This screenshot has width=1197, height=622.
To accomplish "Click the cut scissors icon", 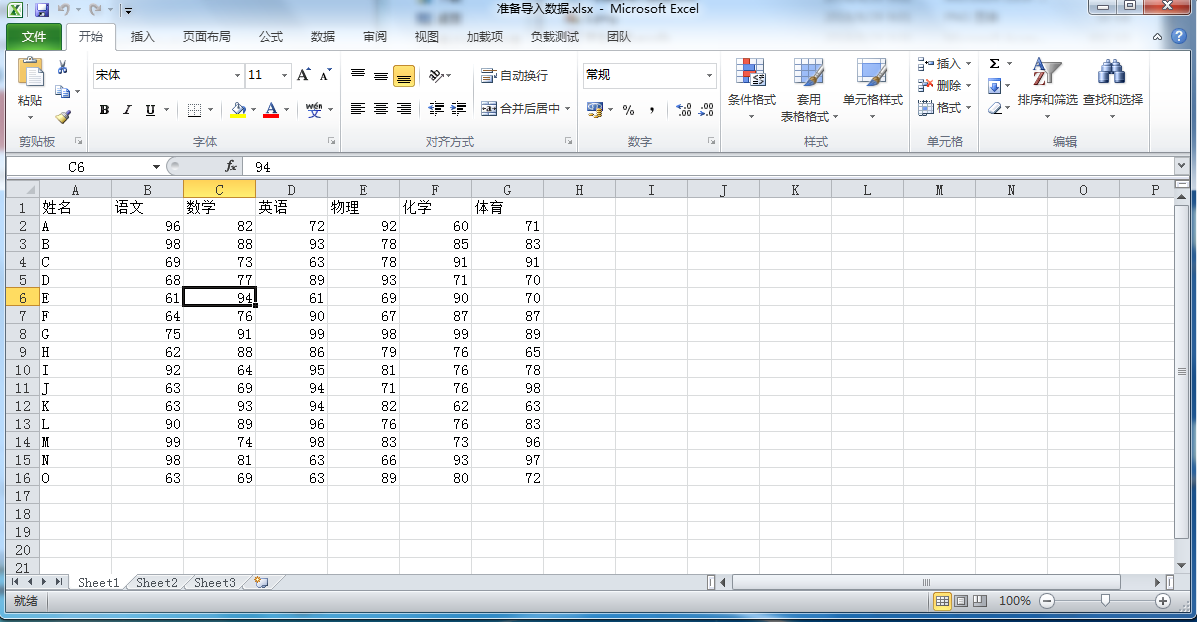I will 62,64.
